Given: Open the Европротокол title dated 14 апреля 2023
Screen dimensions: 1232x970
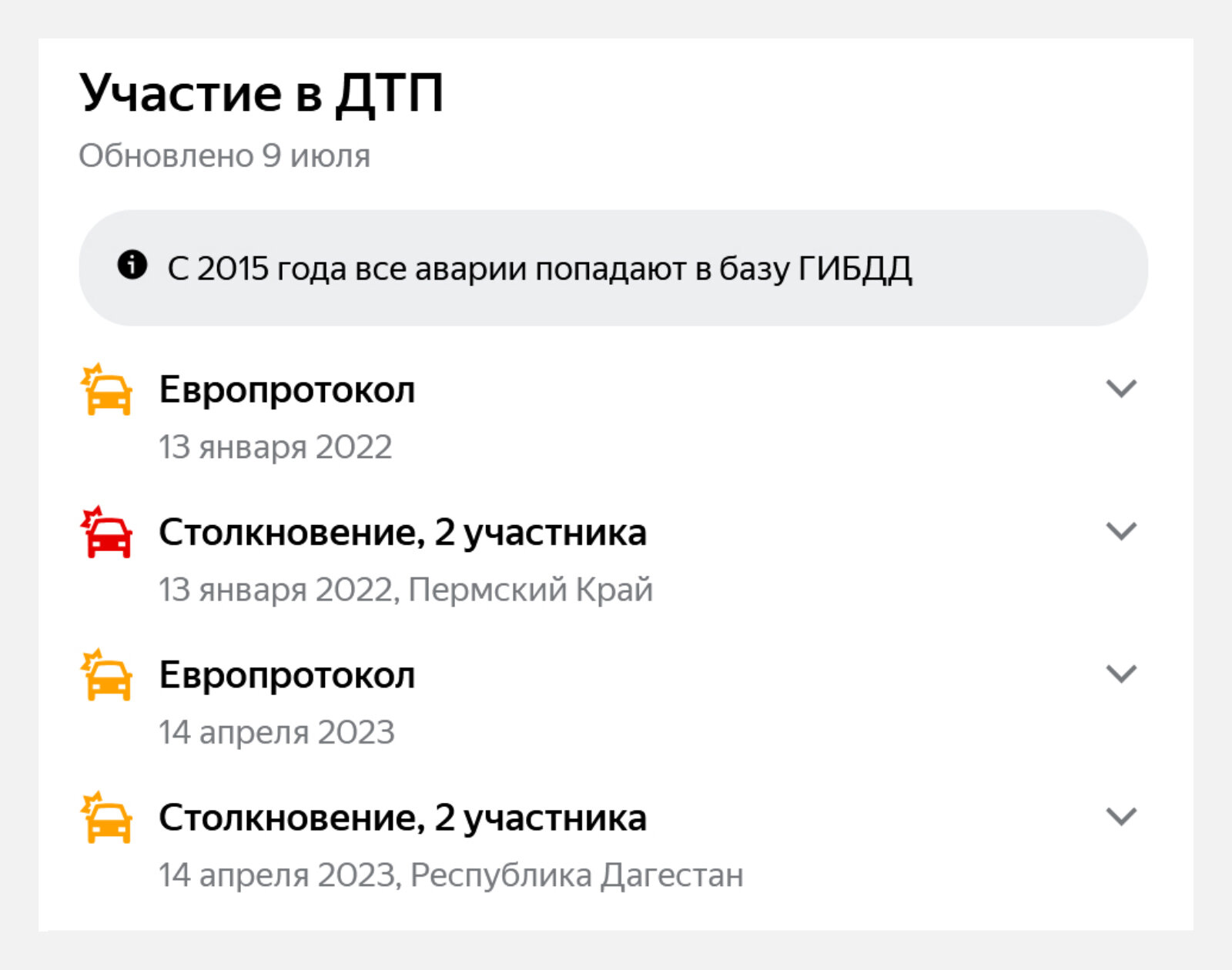Looking at the screenshot, I should [287, 676].
